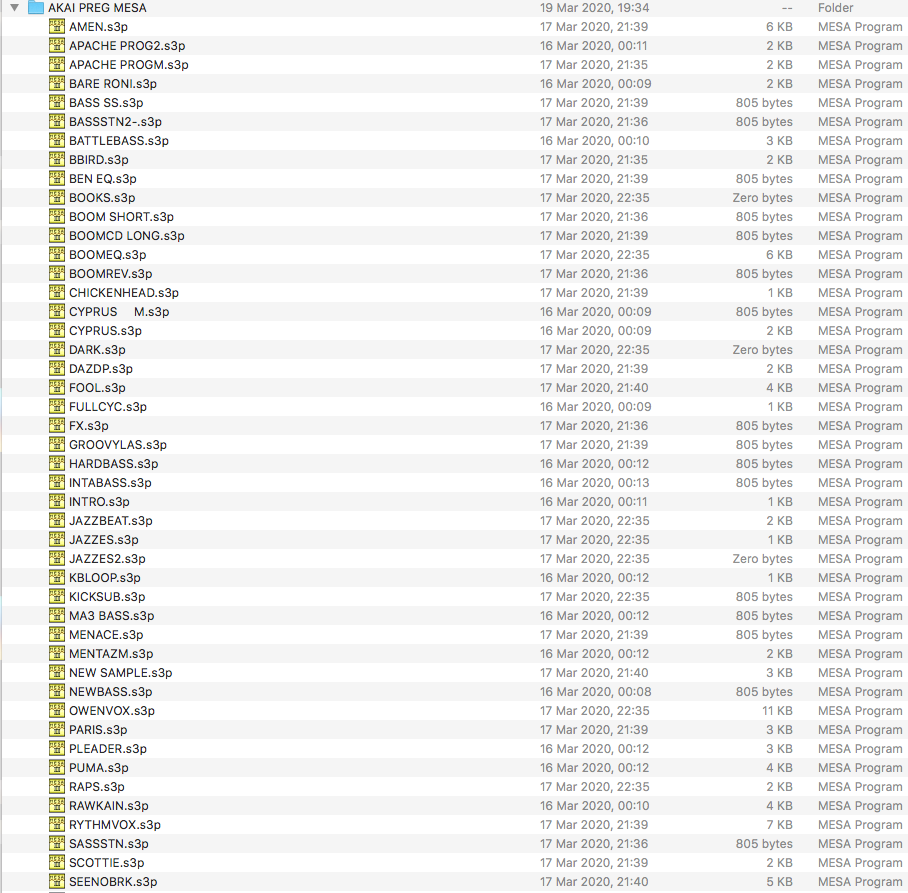Click the BOOMREV.s3p file icon
Viewport: 908px width, 893px height.
pos(57,273)
